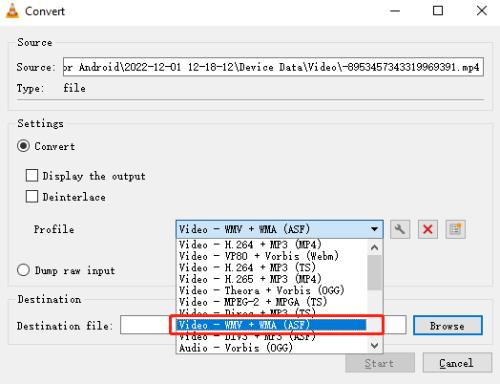Pick highlighted Video - WMV + WMA (ASF) entry
This screenshot has width=500, height=384.
pos(272,325)
